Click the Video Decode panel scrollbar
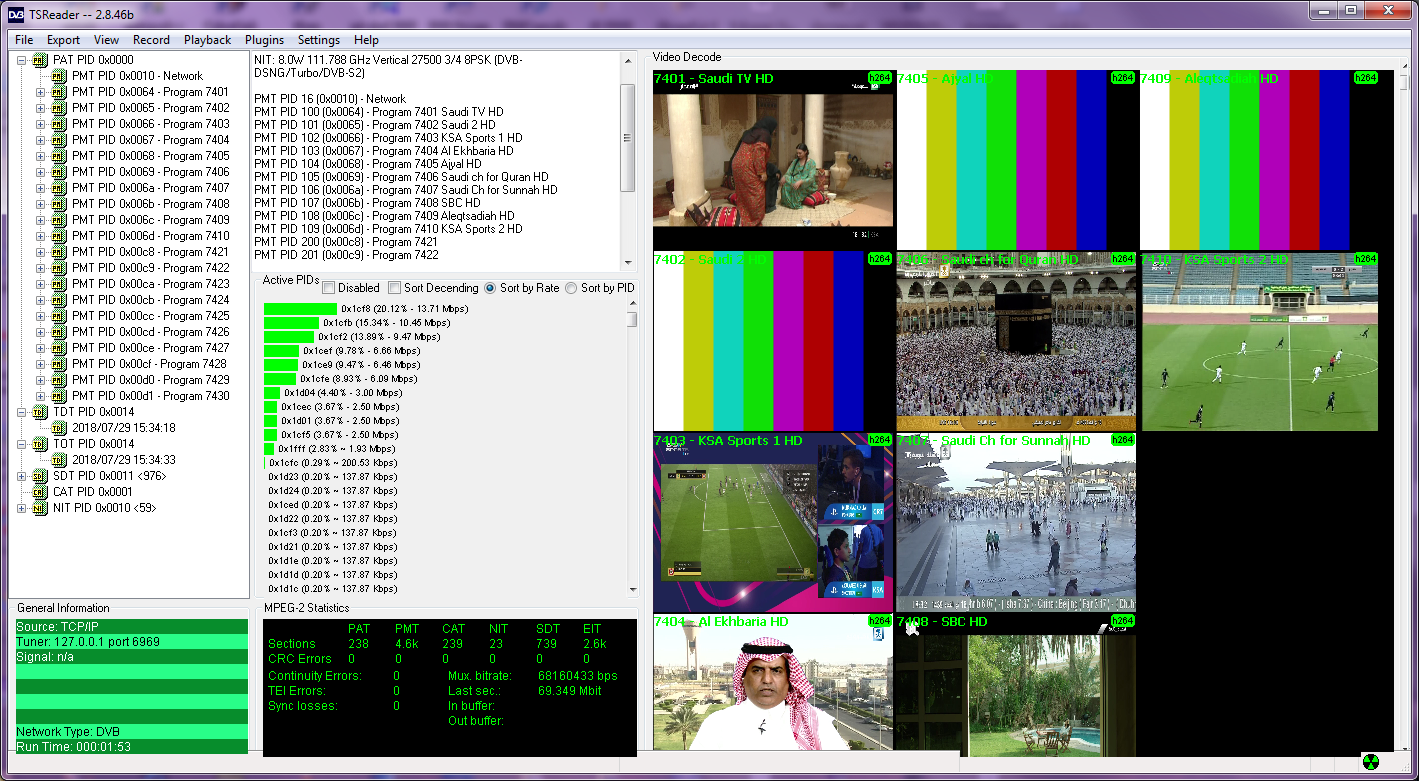The image size is (1419, 781). tap(1404, 408)
